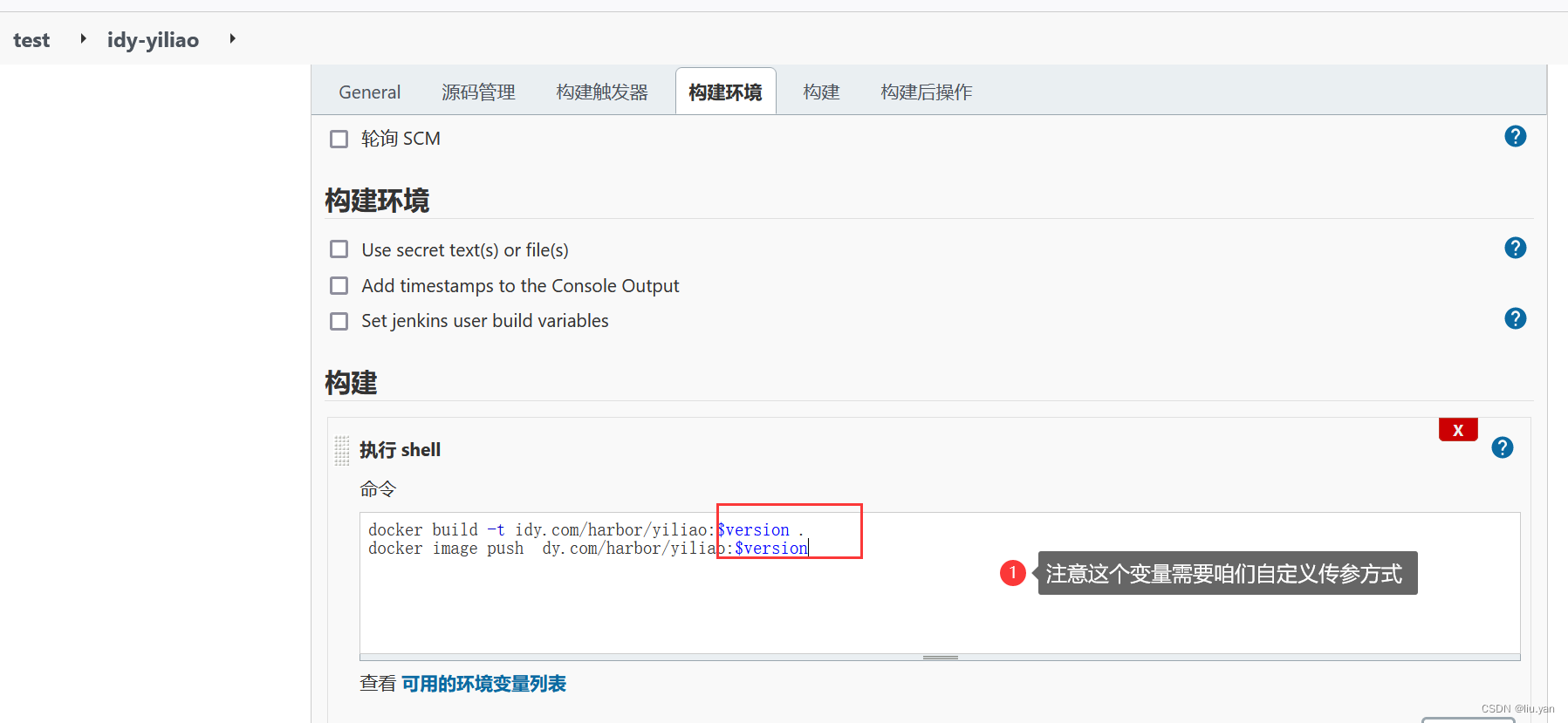Click the docker build command line
Viewport: 1568px width, 723px height.
585,529
